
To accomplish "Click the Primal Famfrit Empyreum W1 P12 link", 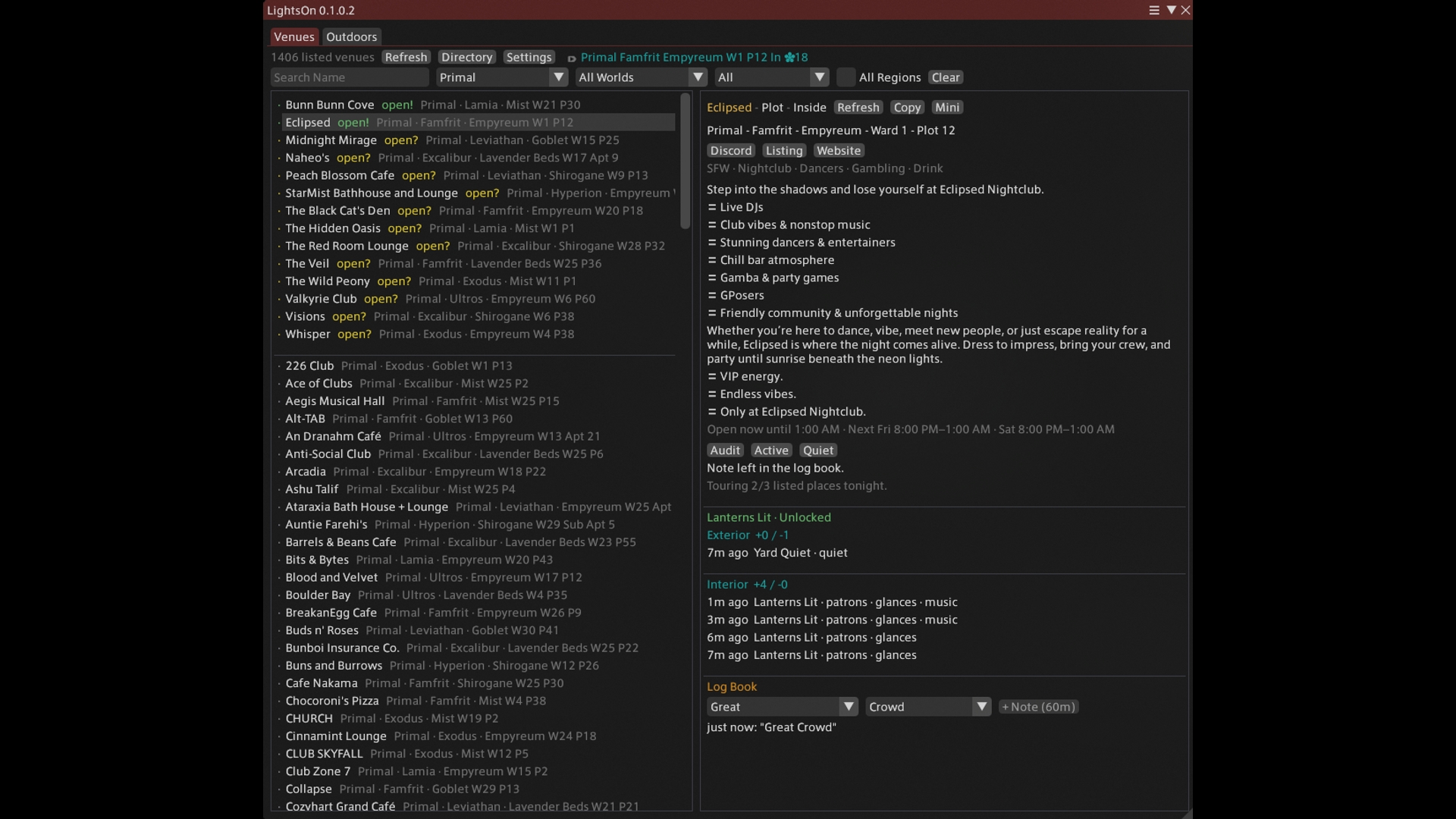I will click(x=694, y=57).
